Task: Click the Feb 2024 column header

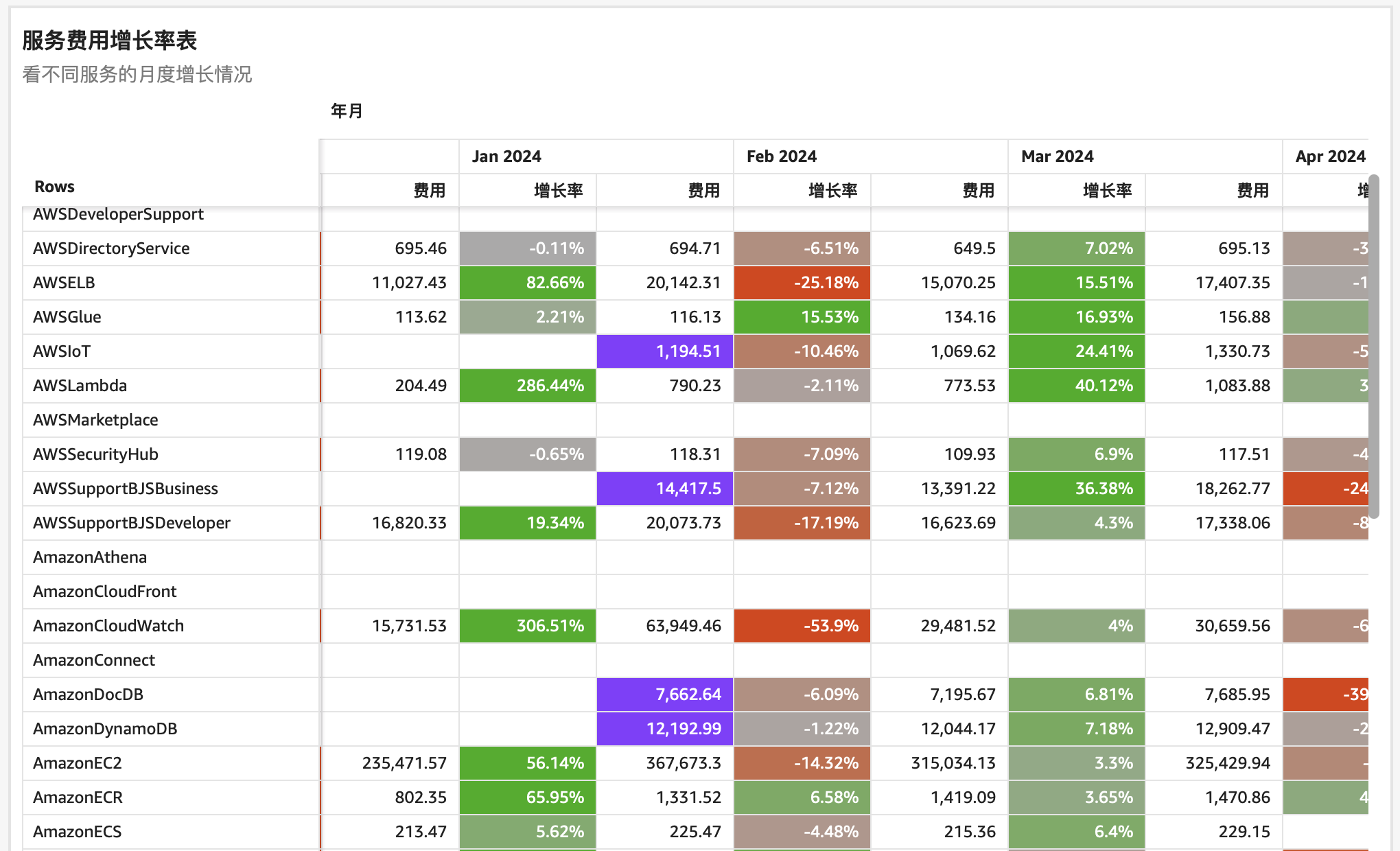Action: 781,156
